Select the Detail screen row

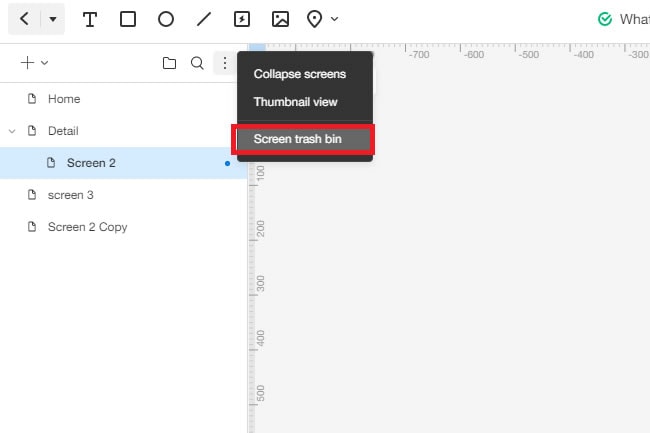click(124, 131)
